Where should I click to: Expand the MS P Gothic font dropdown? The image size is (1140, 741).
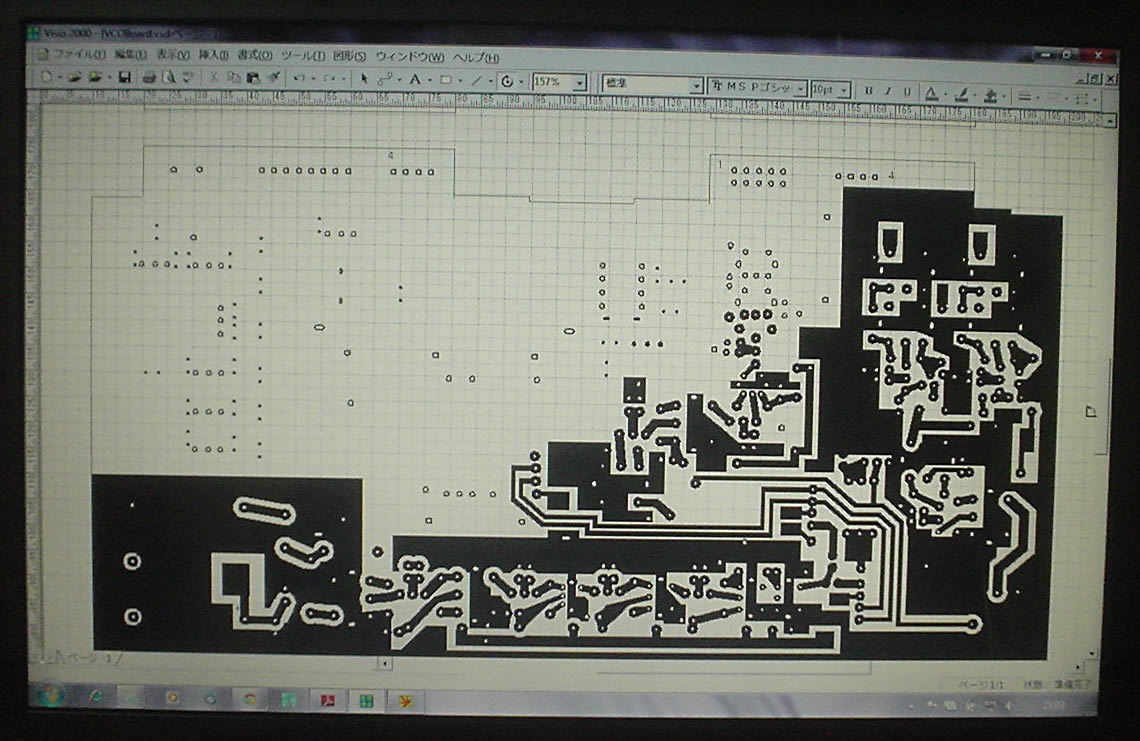tap(802, 89)
